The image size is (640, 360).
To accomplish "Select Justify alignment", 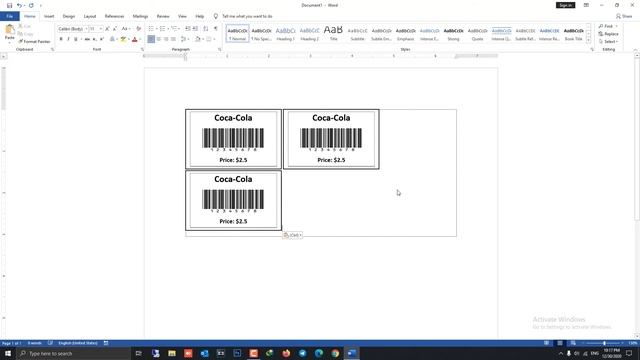I will [173, 39].
